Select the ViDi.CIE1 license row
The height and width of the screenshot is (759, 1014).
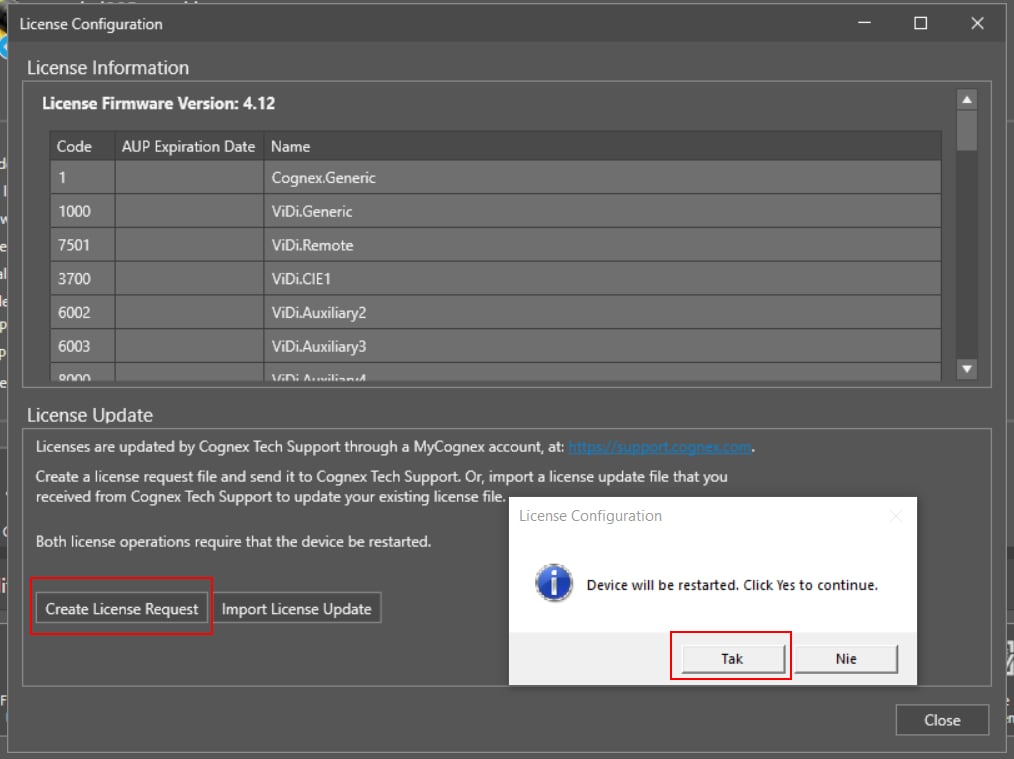[495, 279]
